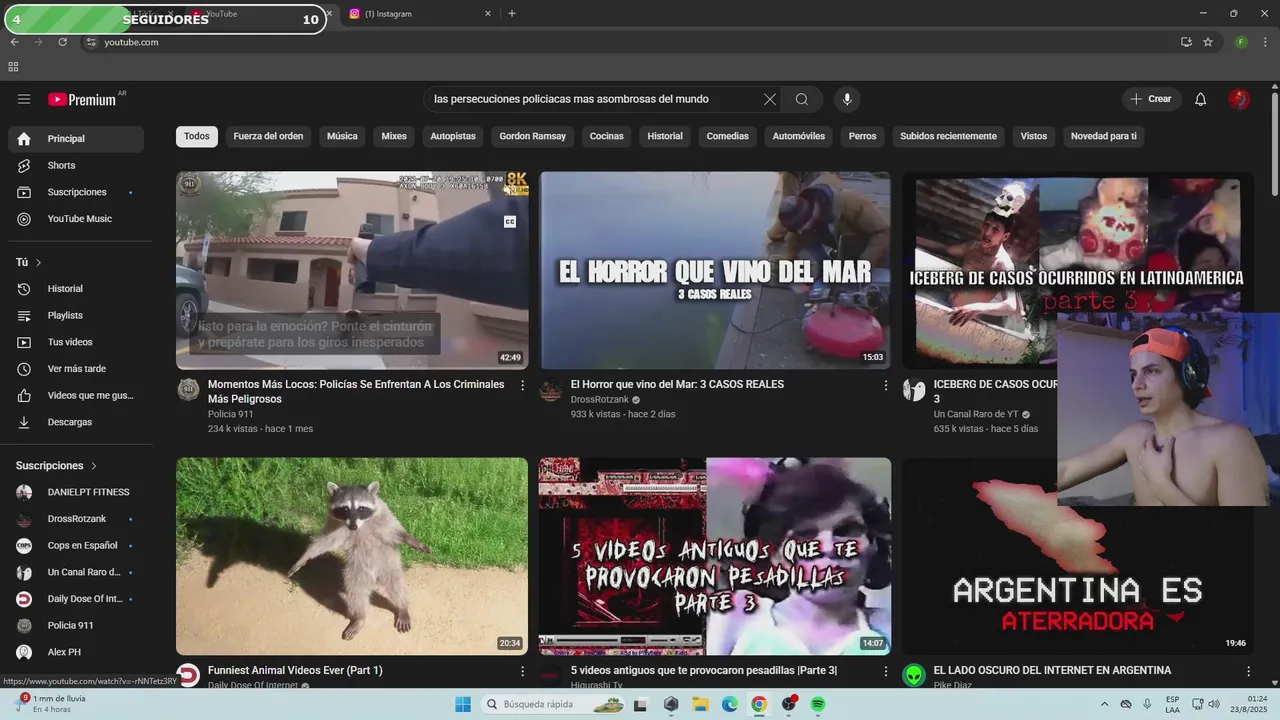Open options for Funniest Animal Videos
Screen dimensions: 1280x720
(x=522, y=671)
